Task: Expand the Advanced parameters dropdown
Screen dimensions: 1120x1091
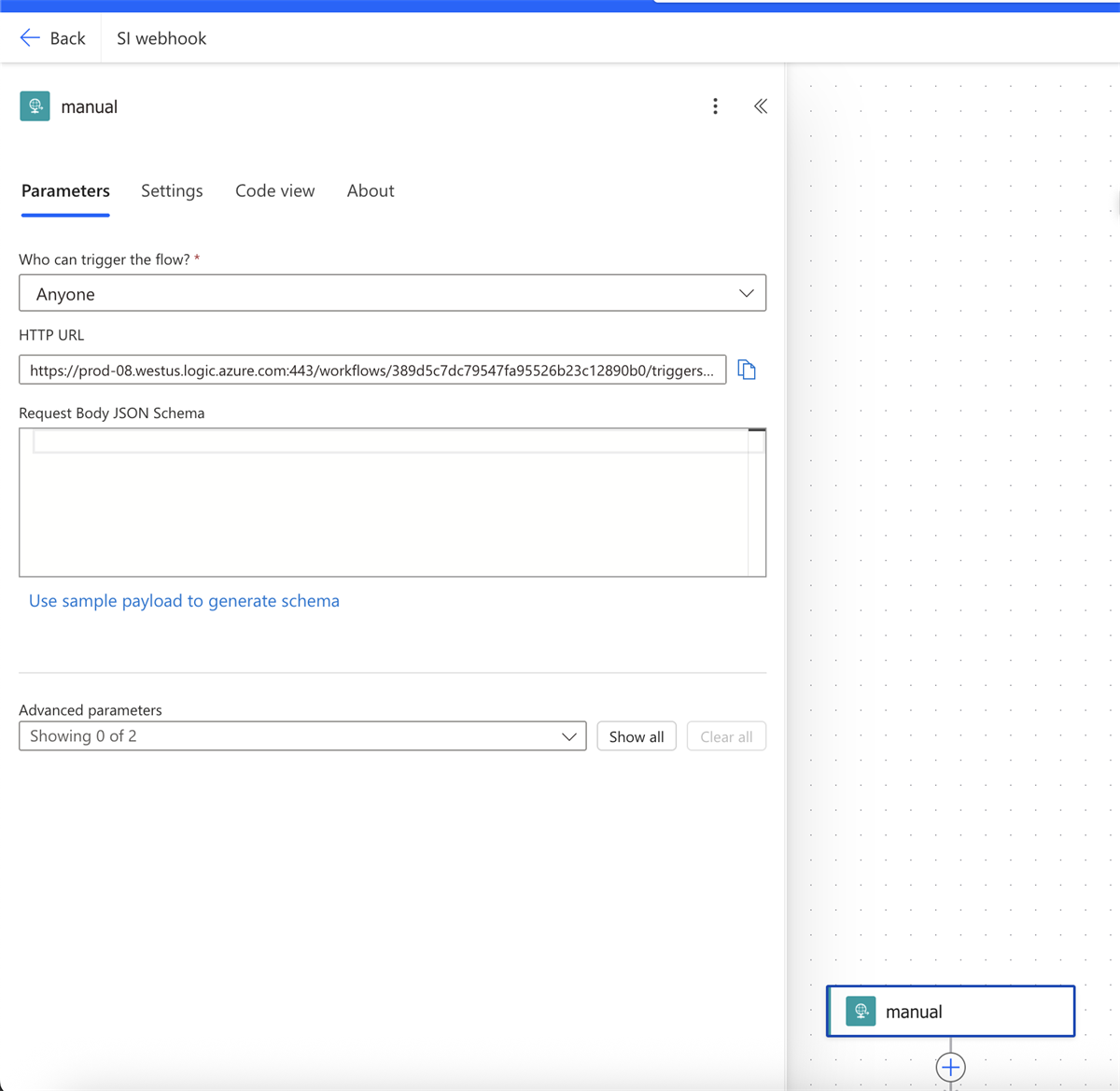Action: click(302, 736)
